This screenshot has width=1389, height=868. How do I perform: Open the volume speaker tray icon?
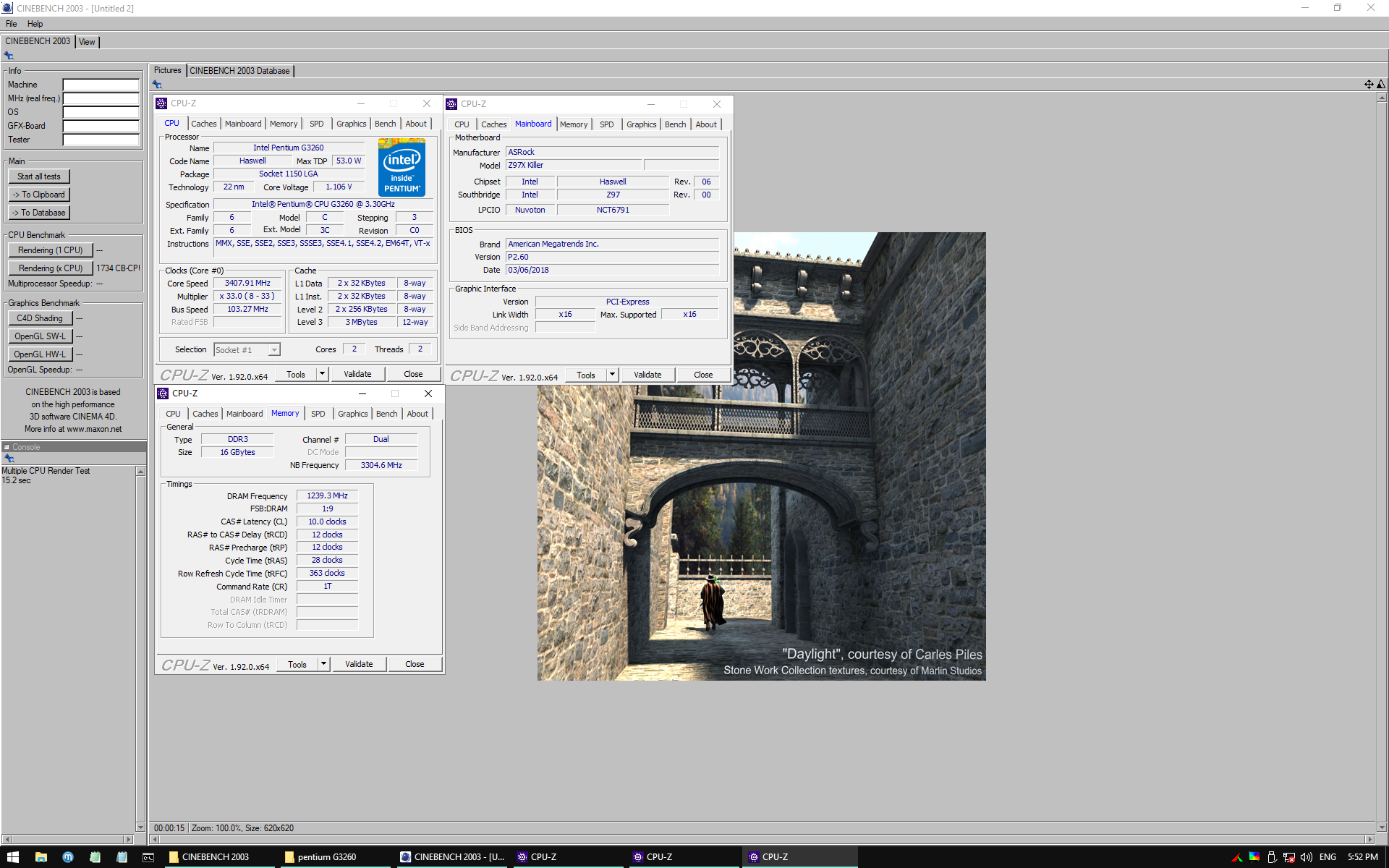tap(1306, 857)
